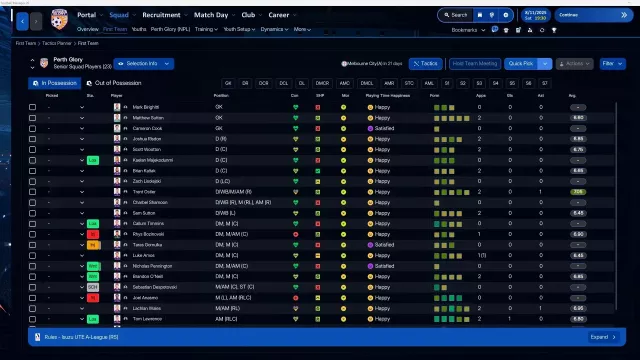Click the back navigation arrow
640x360 pixels.
22,21
